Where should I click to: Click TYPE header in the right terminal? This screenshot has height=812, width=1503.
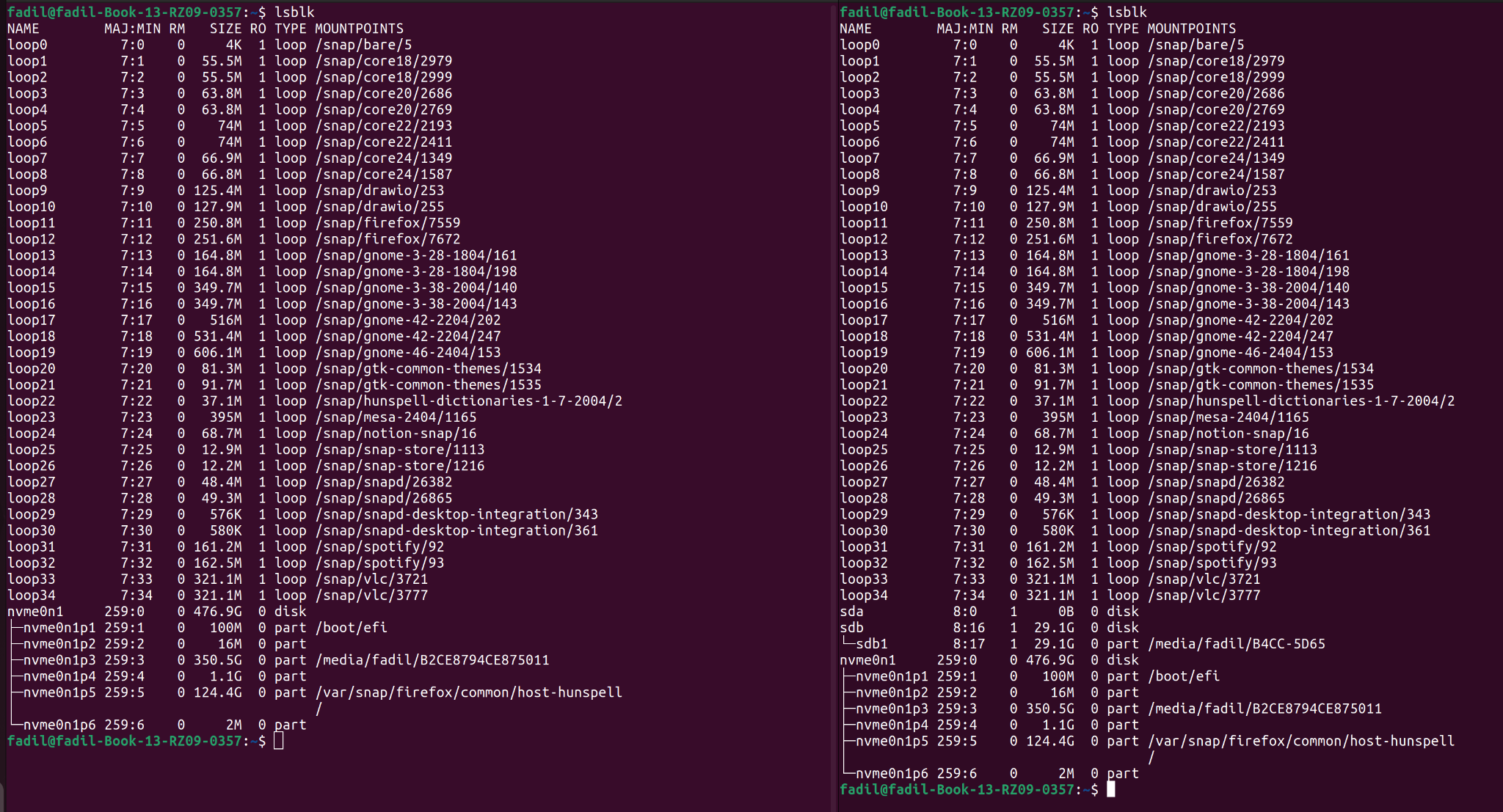point(1123,29)
